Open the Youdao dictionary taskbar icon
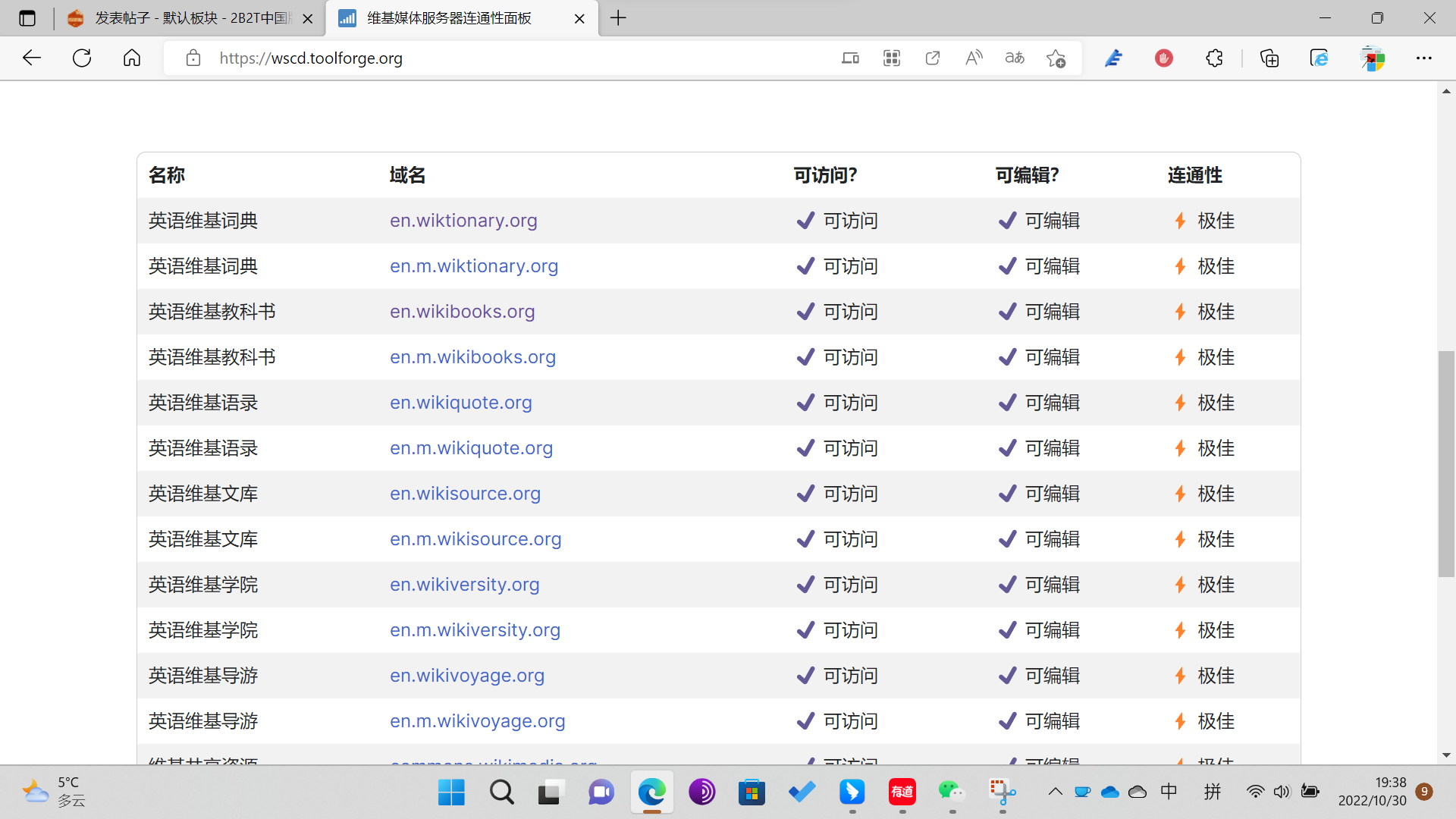Image resolution: width=1456 pixels, height=819 pixels. pyautogui.click(x=902, y=792)
